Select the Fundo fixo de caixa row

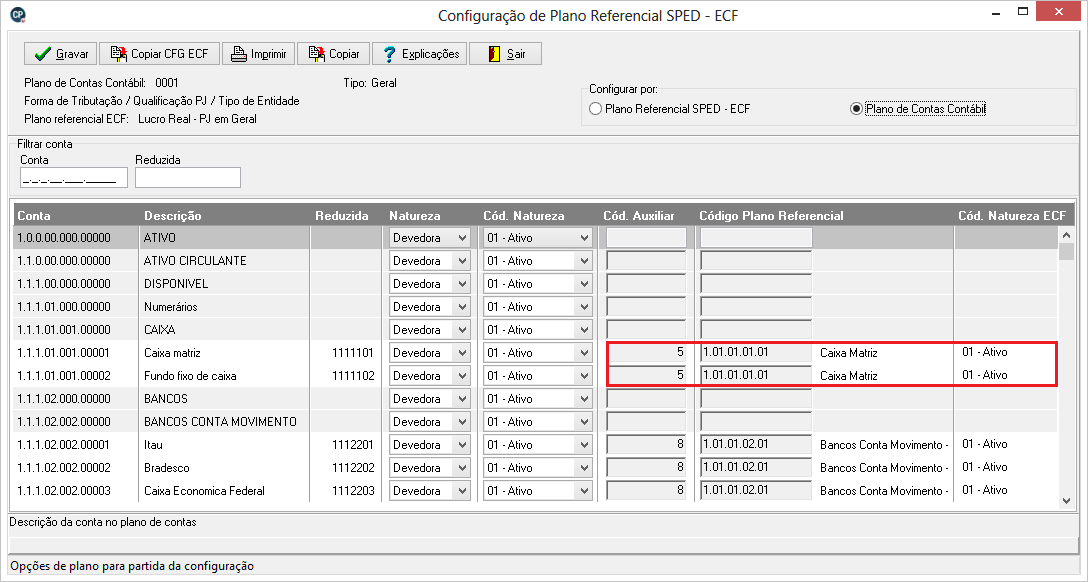pos(190,376)
